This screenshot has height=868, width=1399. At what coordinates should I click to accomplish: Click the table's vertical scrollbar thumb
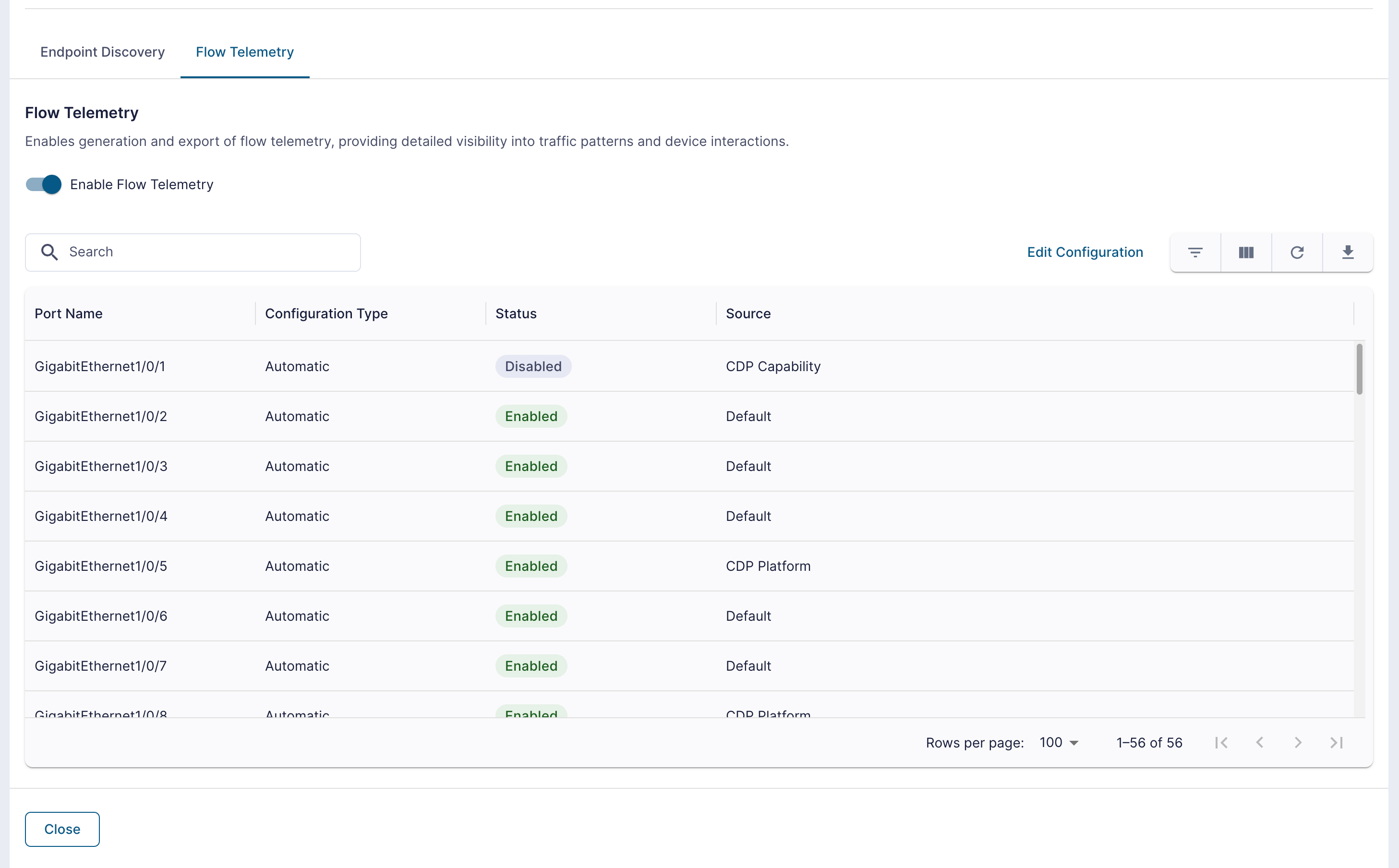click(x=1359, y=369)
